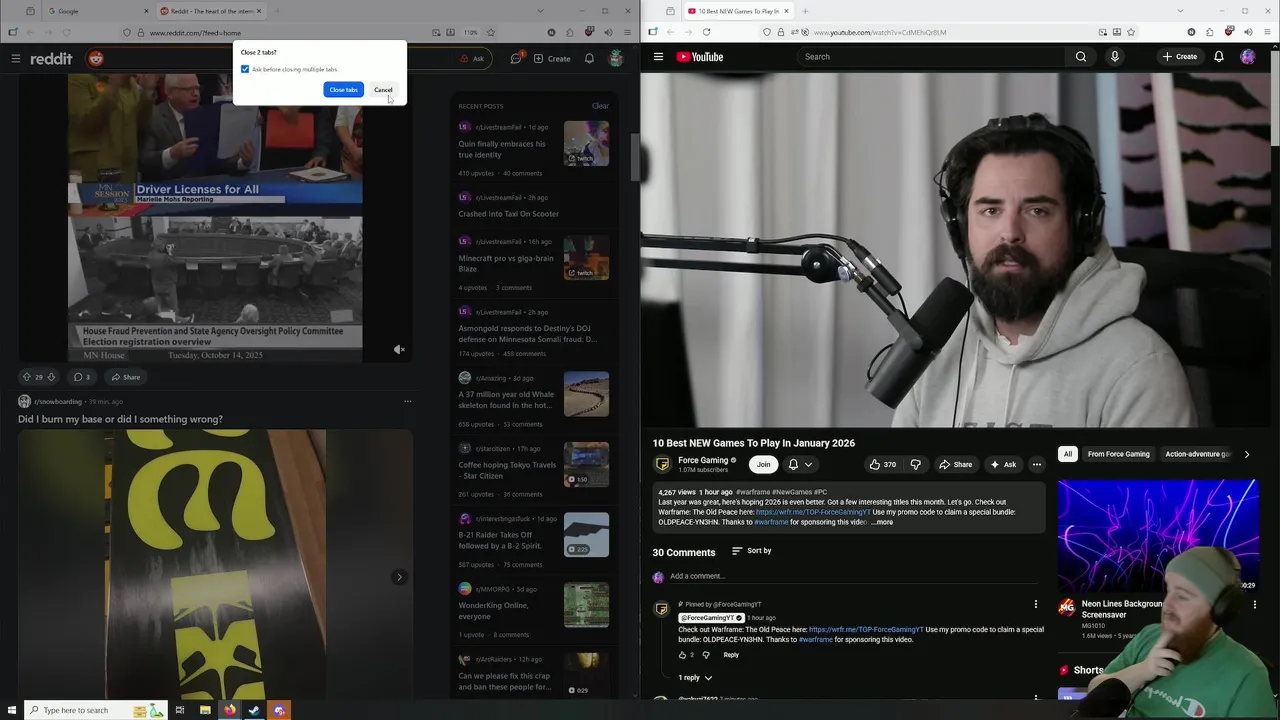Open Reddit chat icon
Screen dimensions: 1280x720
pyautogui.click(x=516, y=58)
